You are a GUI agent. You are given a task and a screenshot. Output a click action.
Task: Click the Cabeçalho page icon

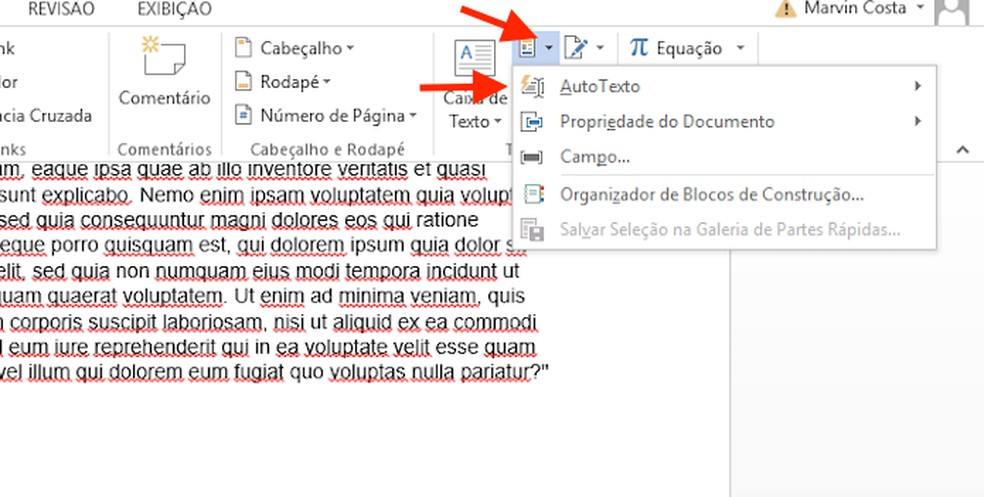coord(243,48)
